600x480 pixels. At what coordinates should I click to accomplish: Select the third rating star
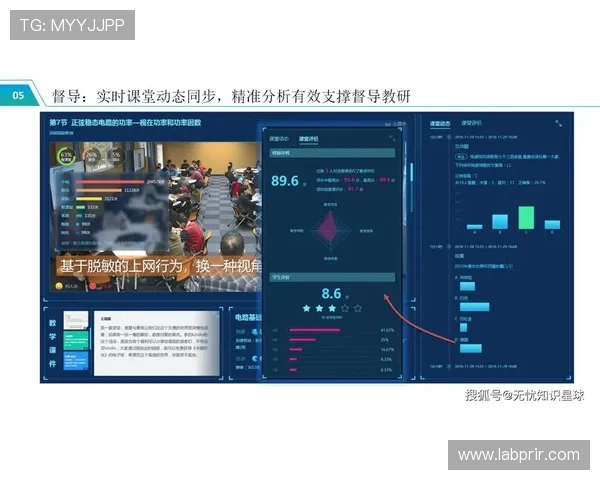(332, 308)
